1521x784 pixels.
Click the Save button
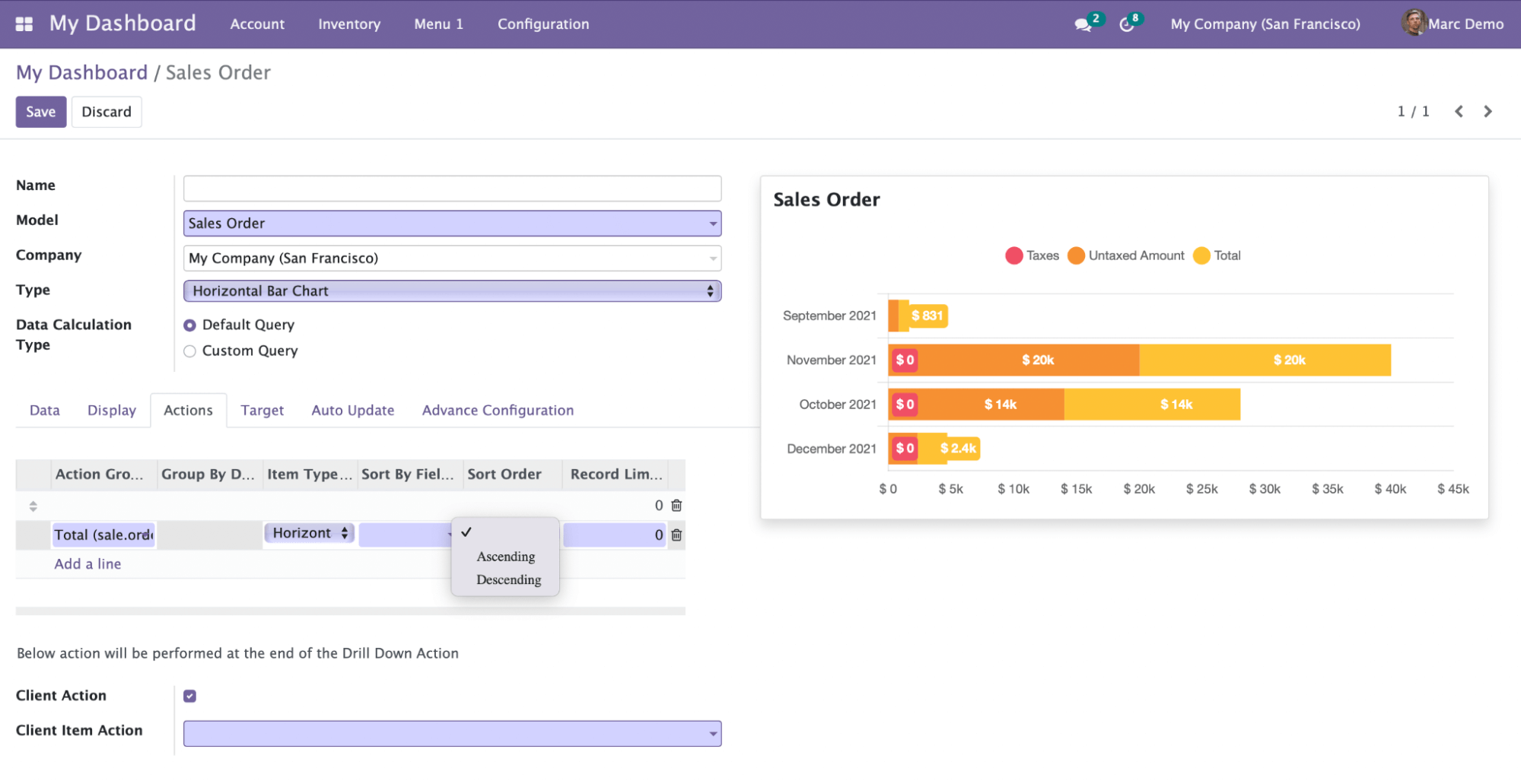coord(41,112)
